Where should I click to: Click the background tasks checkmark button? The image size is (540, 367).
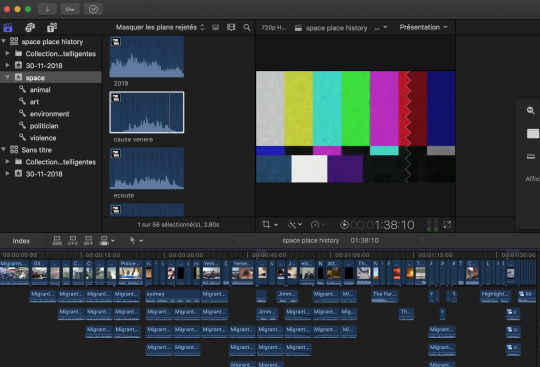93,9
